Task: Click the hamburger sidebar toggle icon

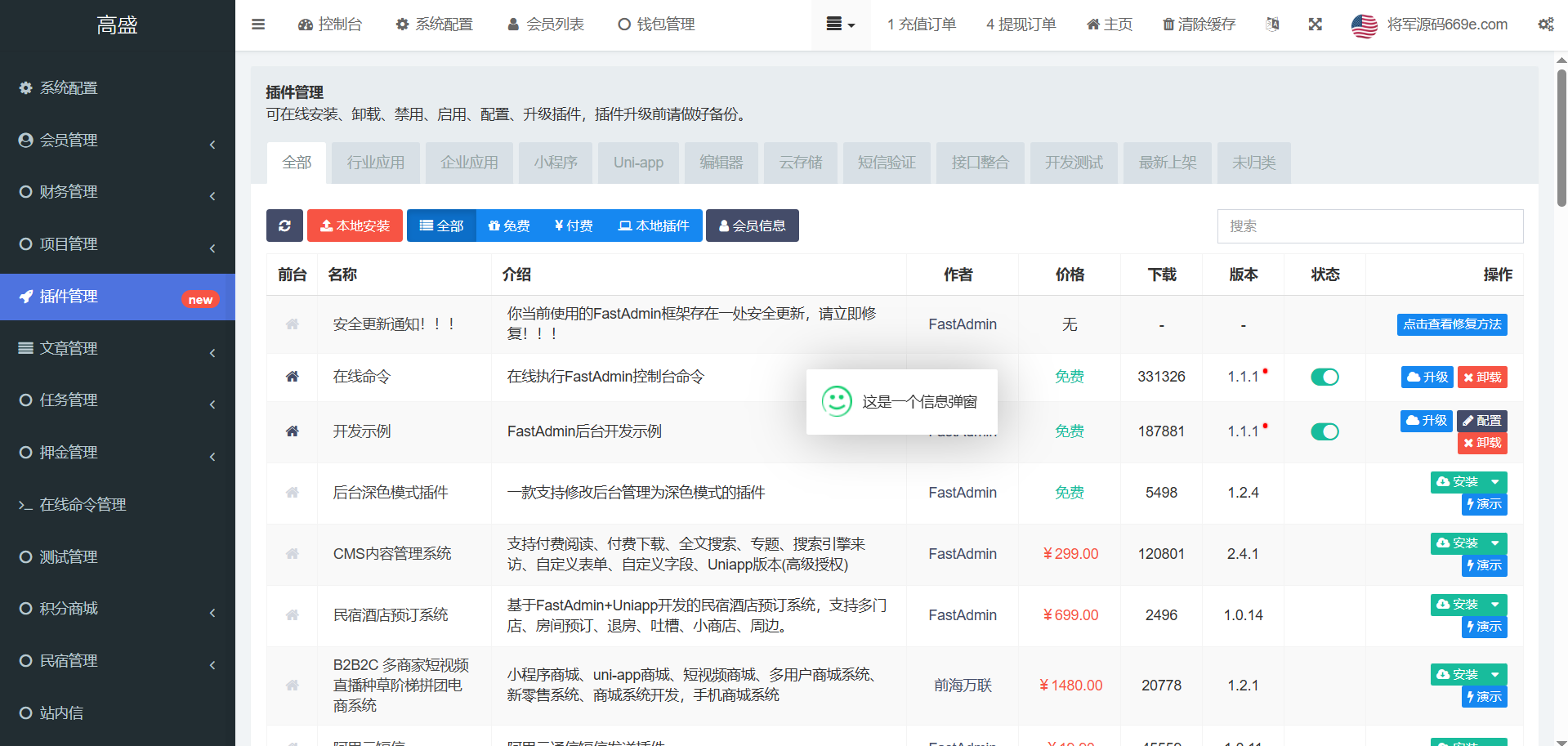Action: [x=258, y=25]
